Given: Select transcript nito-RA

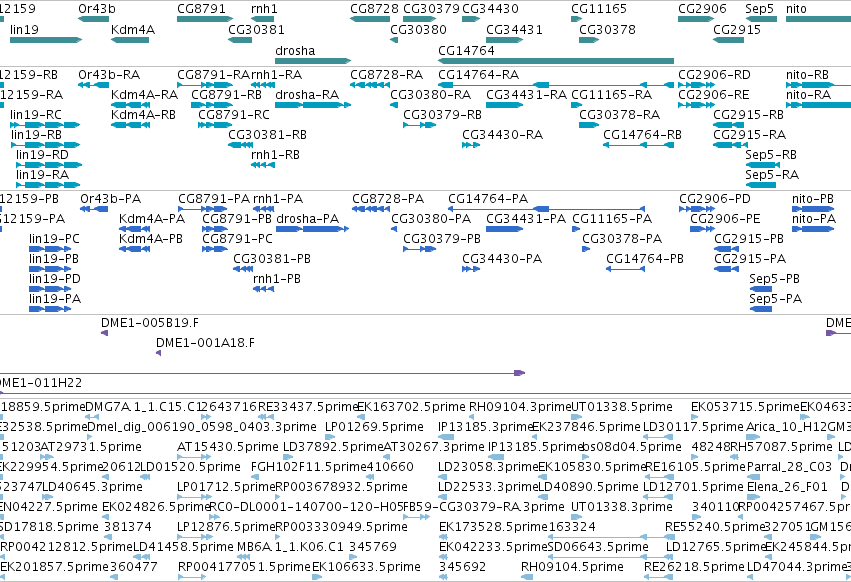Looking at the screenshot, I should [818, 105].
